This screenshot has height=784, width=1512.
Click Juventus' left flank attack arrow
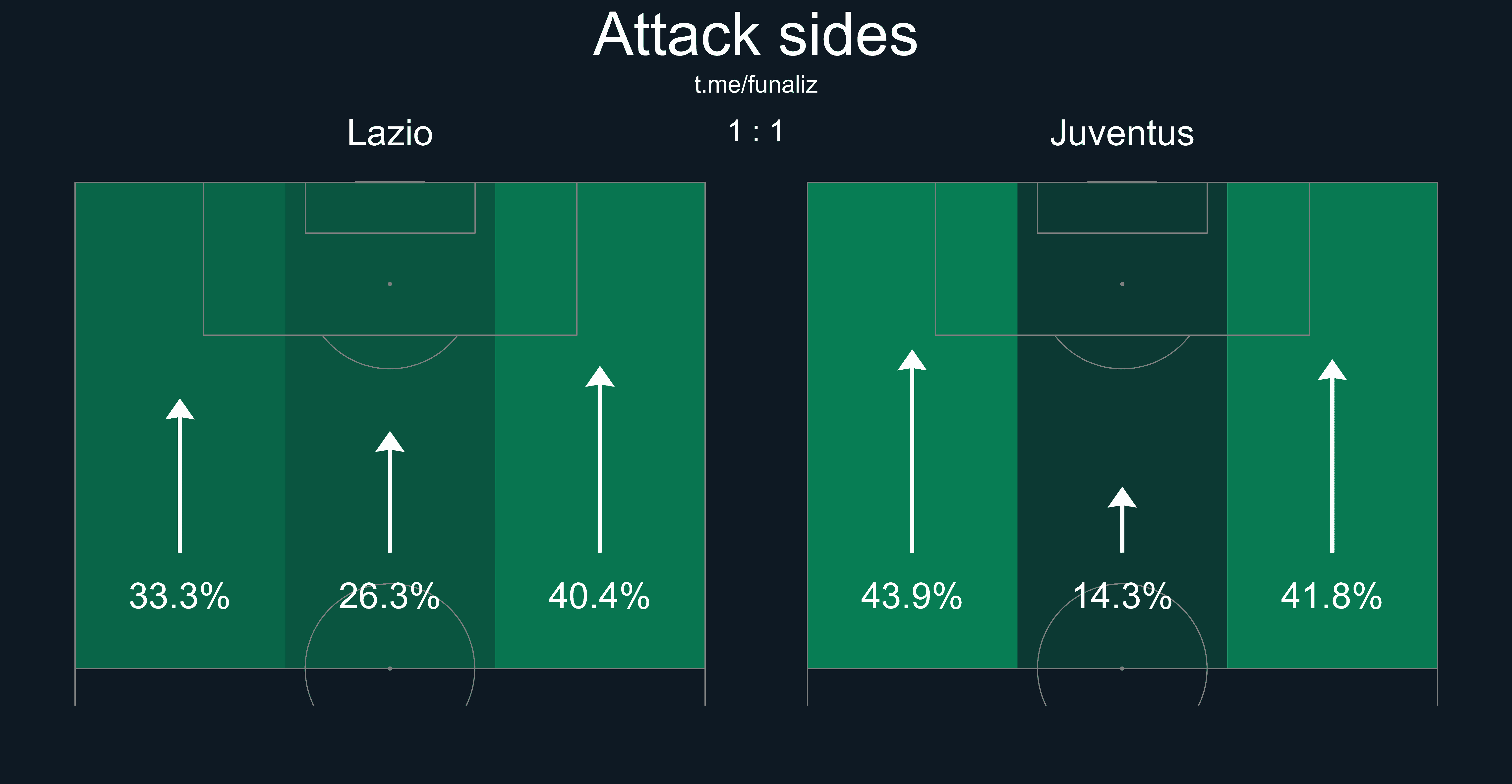912,451
